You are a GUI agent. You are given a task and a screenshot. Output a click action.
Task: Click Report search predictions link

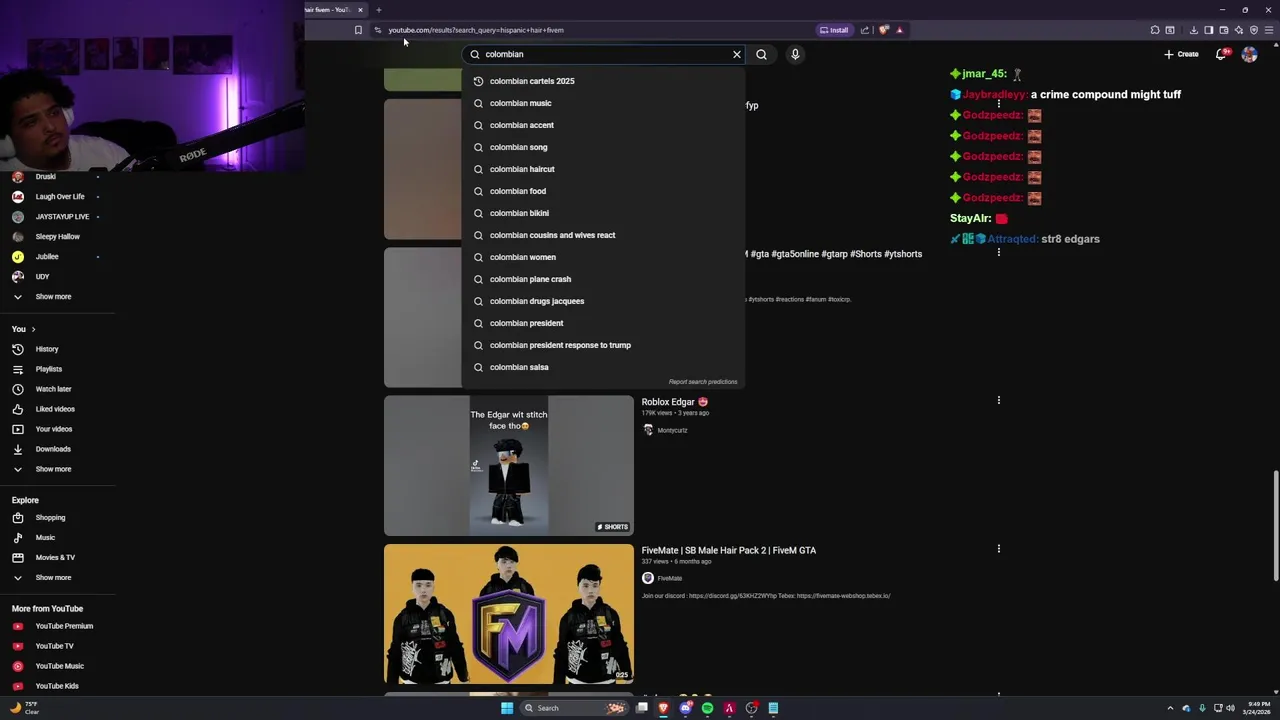[703, 382]
